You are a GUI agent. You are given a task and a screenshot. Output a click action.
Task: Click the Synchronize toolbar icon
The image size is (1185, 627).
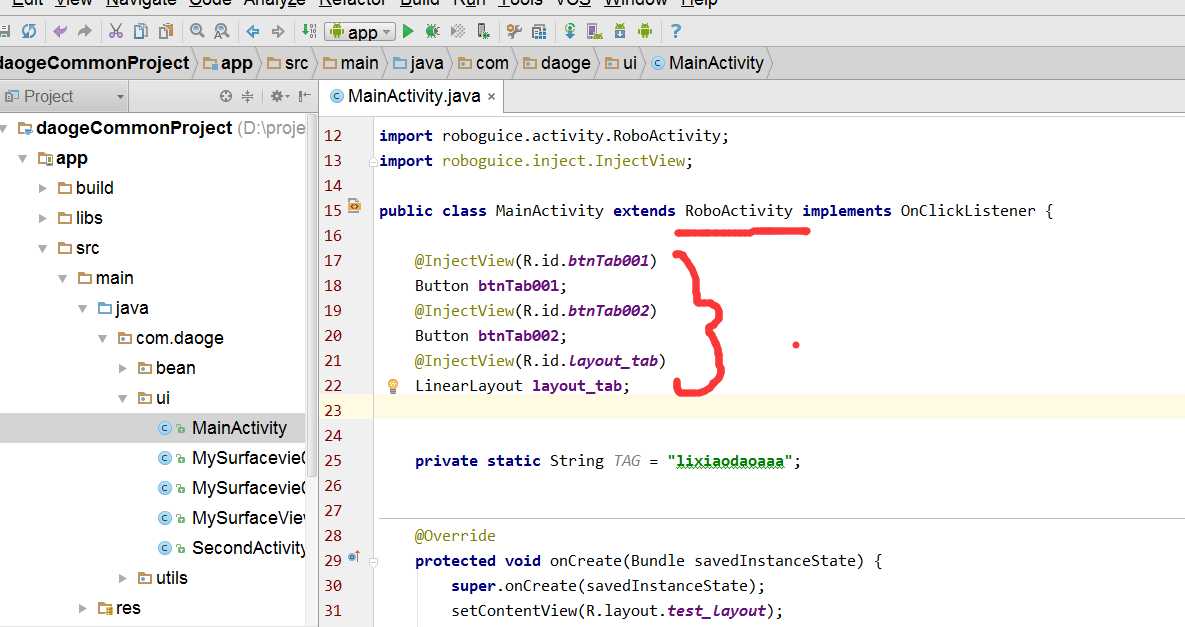(x=29, y=31)
